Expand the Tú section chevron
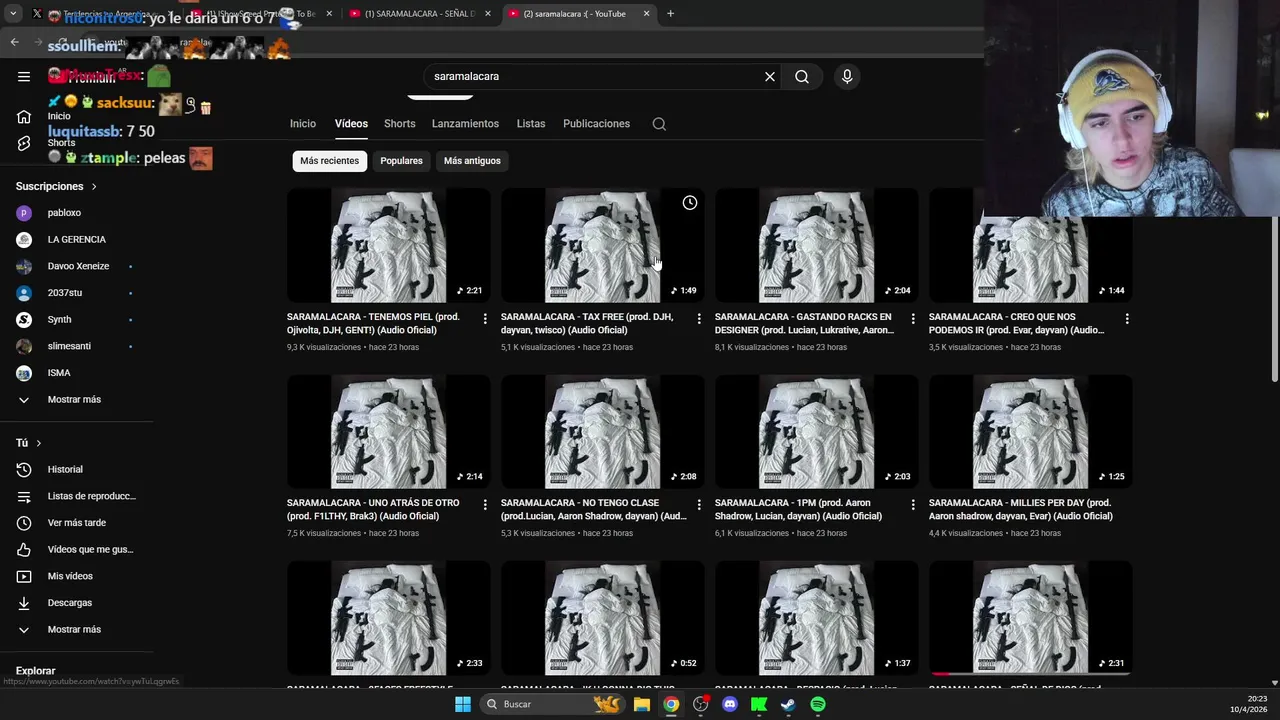The image size is (1280, 720). pos(39,443)
